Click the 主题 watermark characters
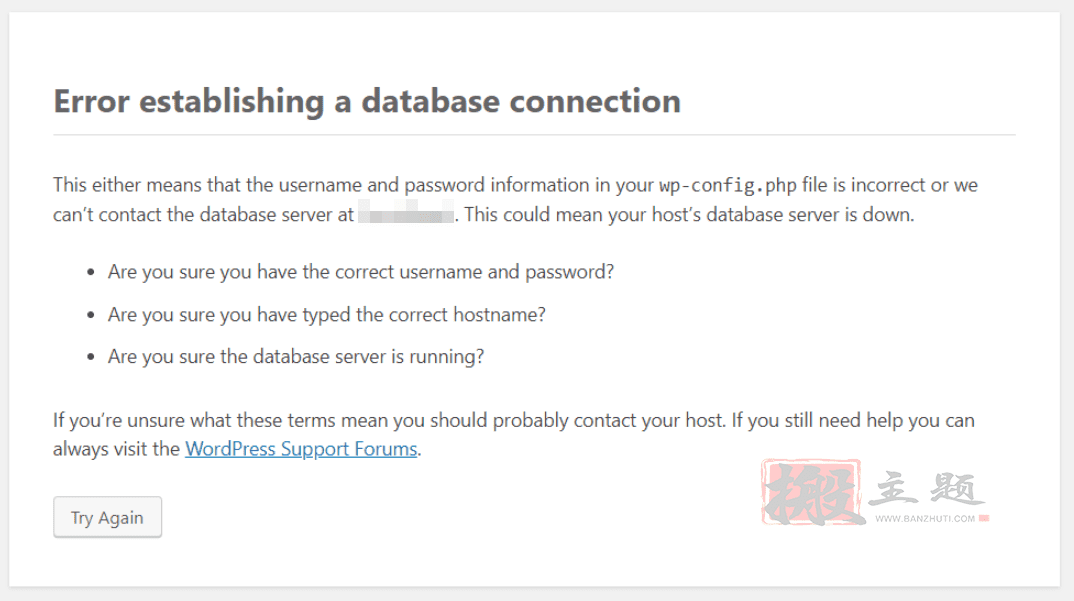This screenshot has width=1074, height=601. click(x=927, y=489)
